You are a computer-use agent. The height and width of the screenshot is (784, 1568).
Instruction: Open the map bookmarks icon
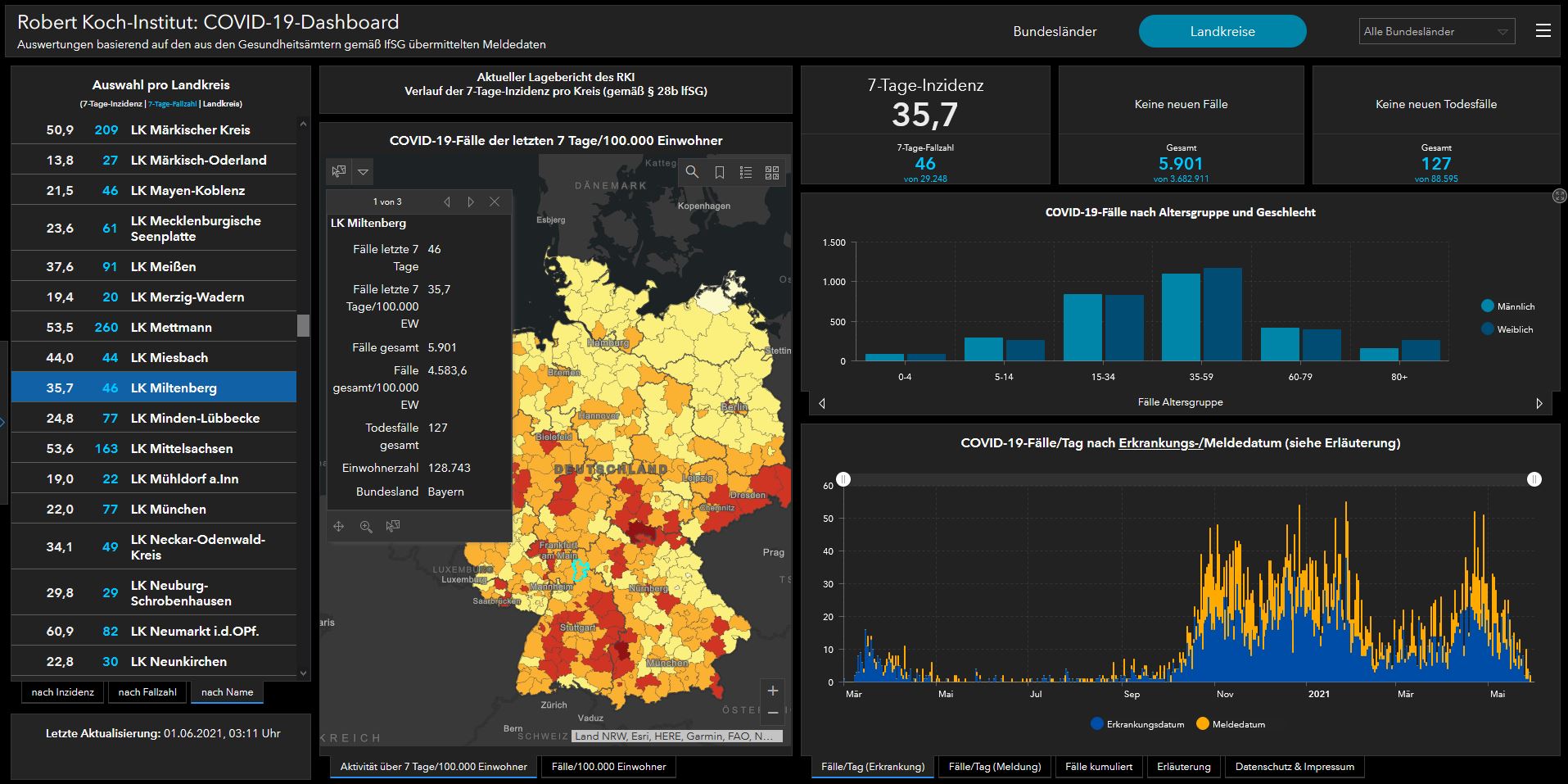pos(719,172)
